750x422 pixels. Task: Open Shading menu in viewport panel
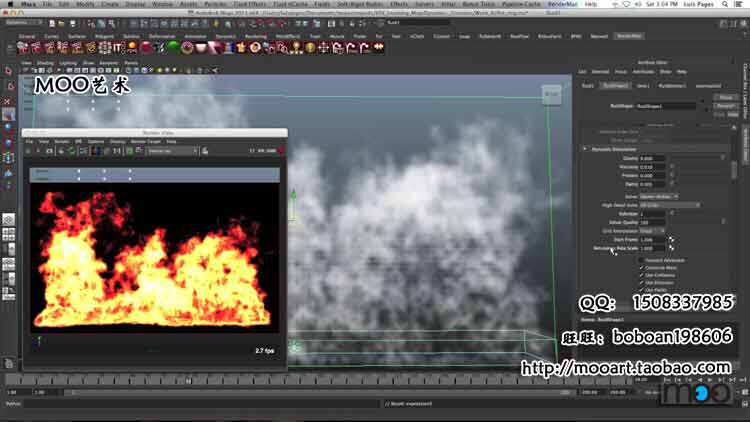pos(45,63)
